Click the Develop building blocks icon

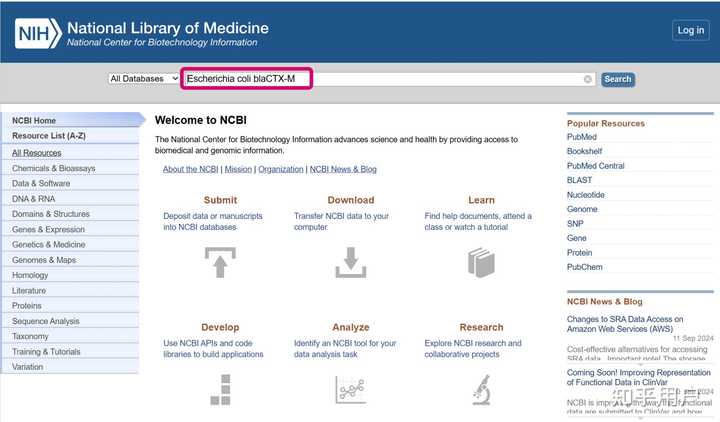pos(220,388)
